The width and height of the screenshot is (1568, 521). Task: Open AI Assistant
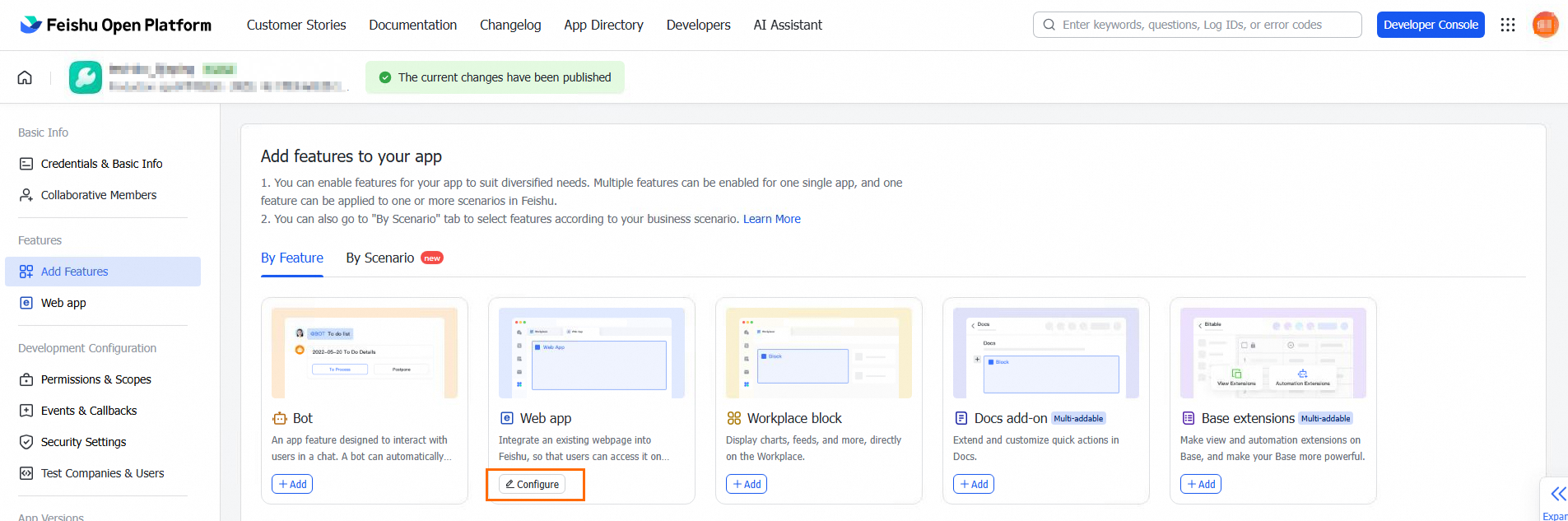tap(788, 25)
